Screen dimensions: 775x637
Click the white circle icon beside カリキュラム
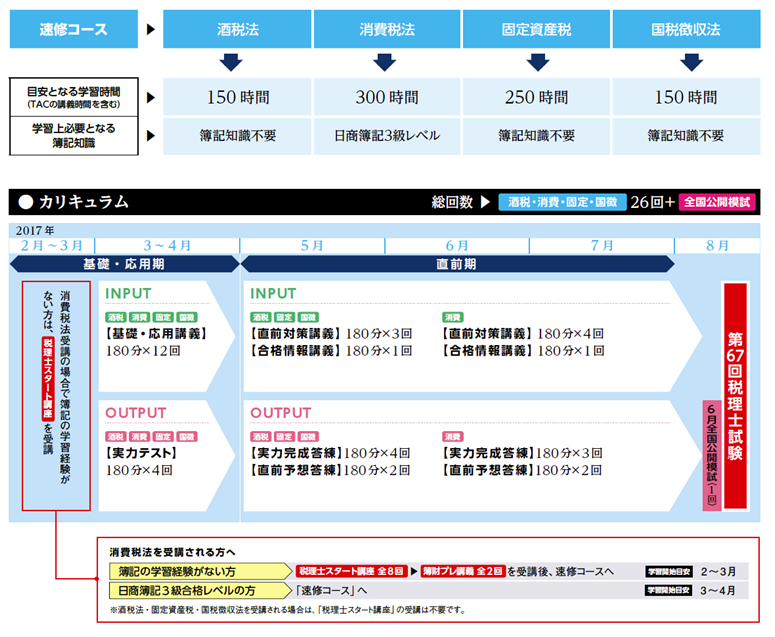pyautogui.click(x=24, y=201)
